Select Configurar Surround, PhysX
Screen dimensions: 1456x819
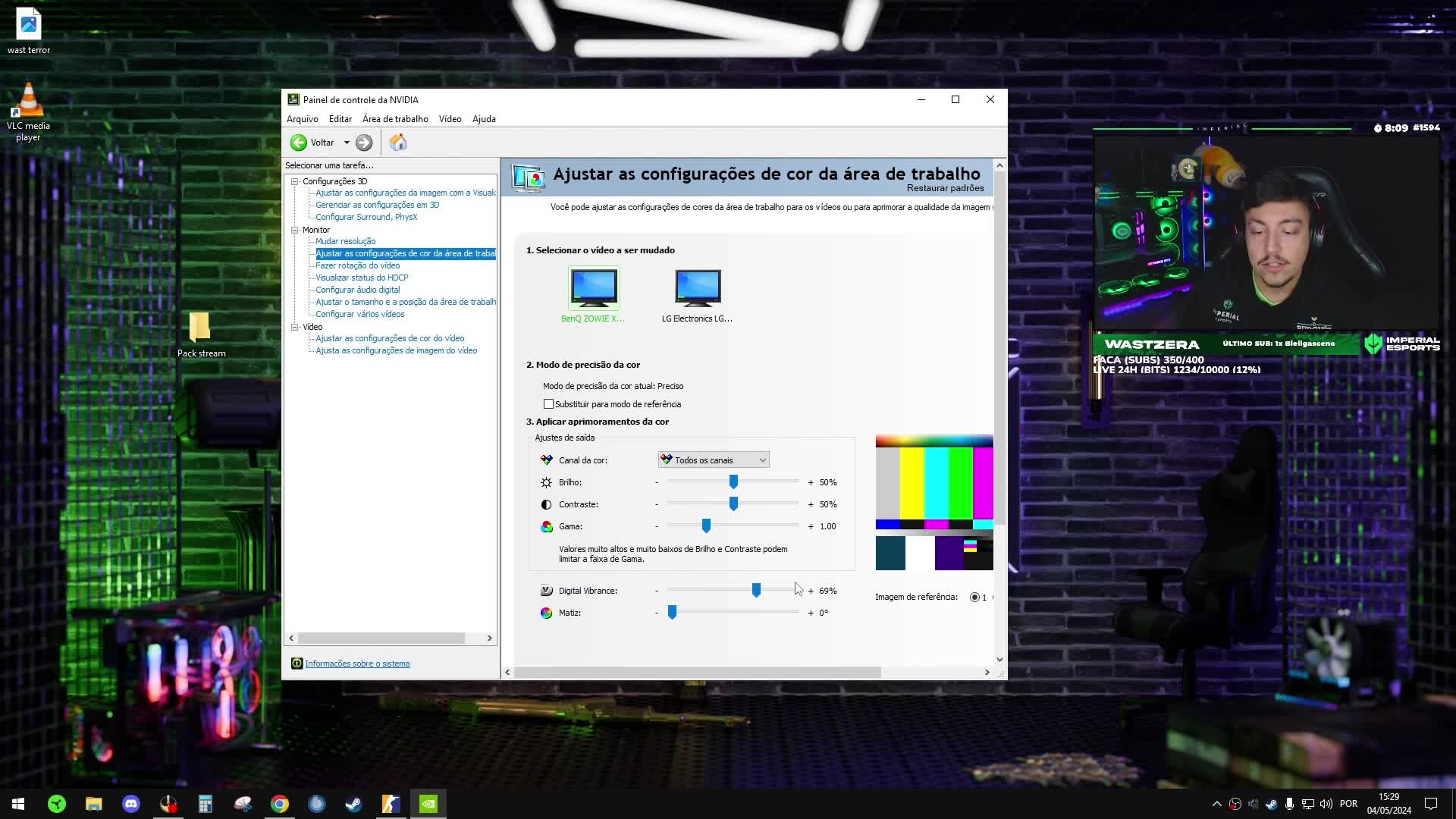366,217
